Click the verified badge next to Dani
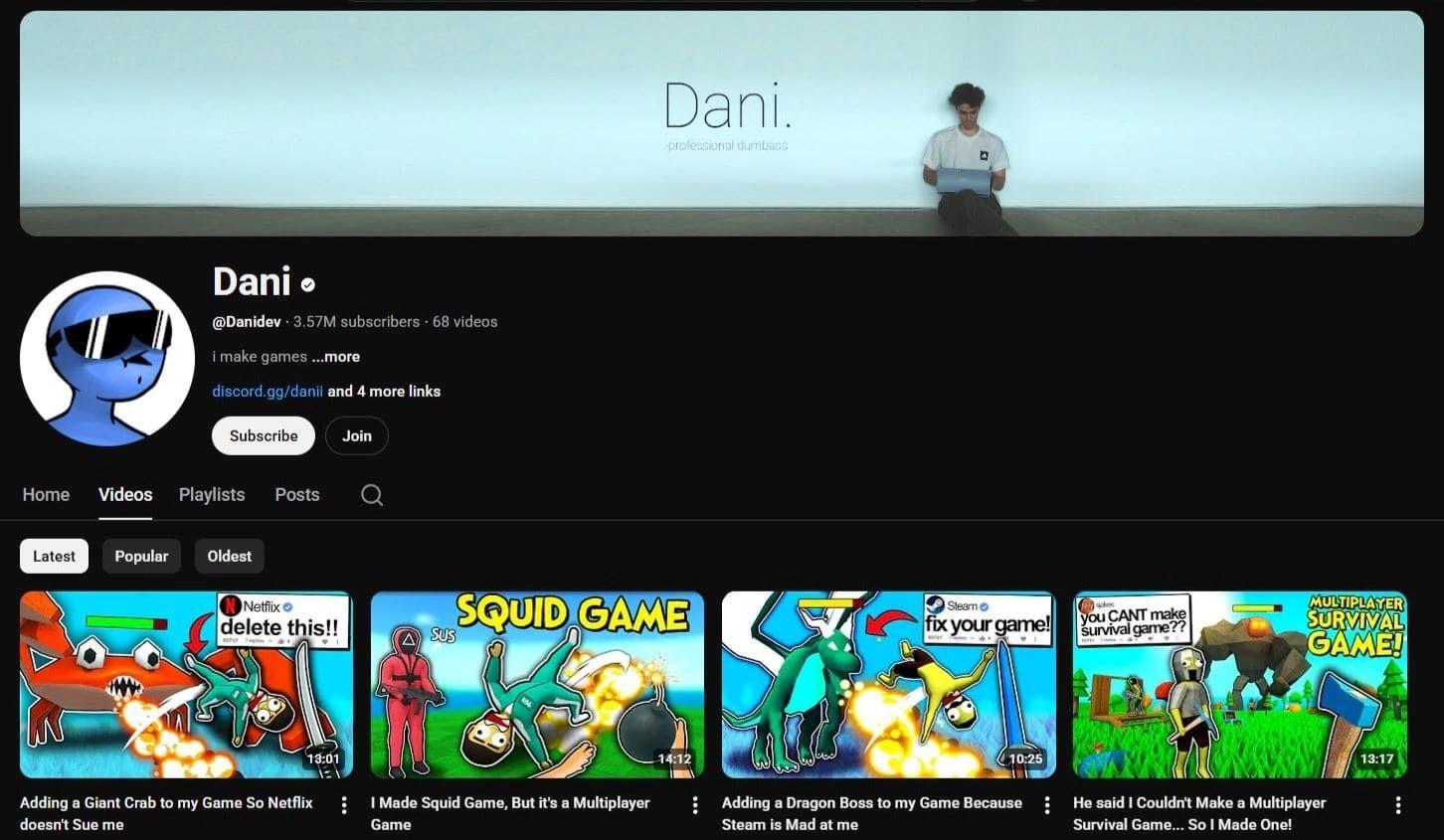This screenshot has width=1444, height=840. click(x=308, y=285)
